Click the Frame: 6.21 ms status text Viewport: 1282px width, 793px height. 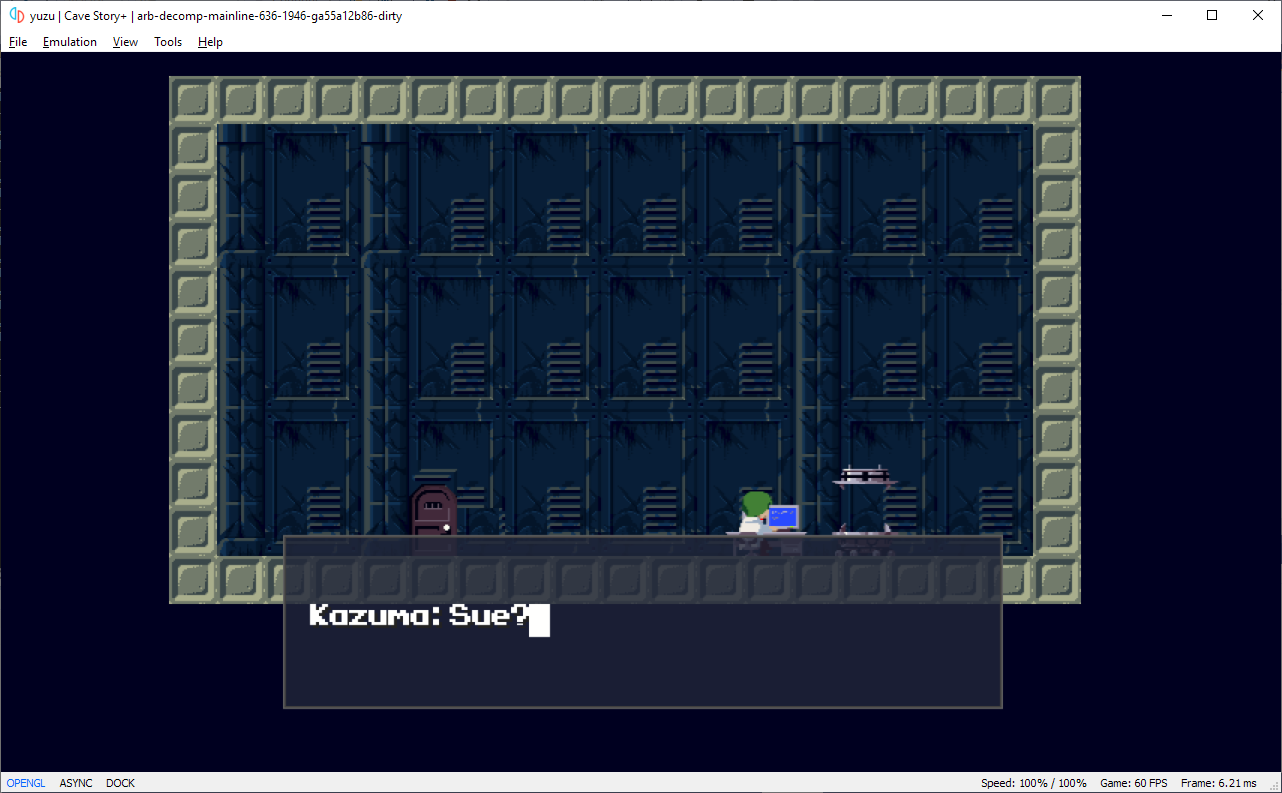(1219, 783)
